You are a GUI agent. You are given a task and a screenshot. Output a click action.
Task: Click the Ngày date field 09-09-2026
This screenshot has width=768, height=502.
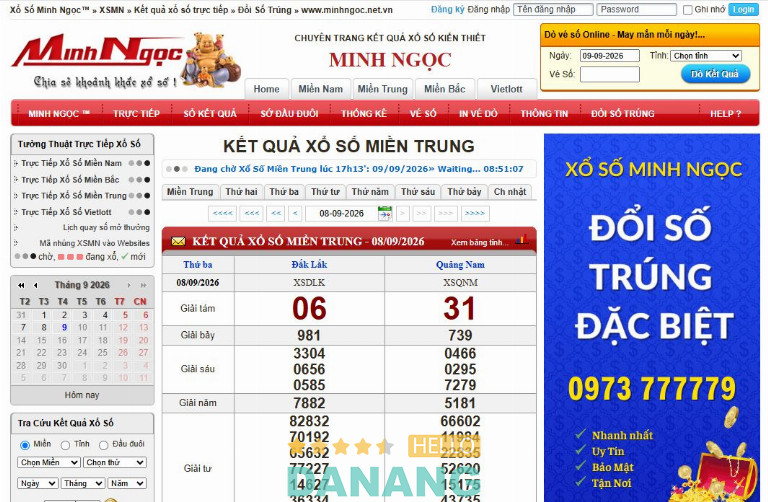610,56
